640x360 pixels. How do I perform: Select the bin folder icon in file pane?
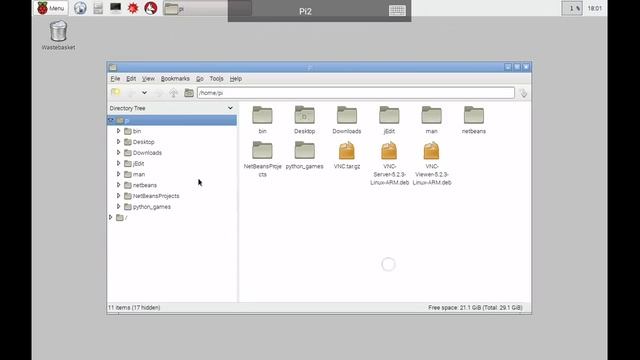(262, 115)
